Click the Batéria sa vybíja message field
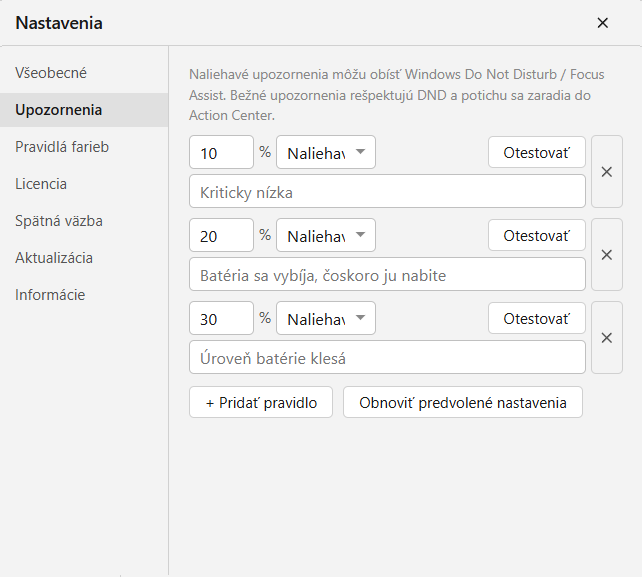This screenshot has height=577, width=642. click(387, 274)
